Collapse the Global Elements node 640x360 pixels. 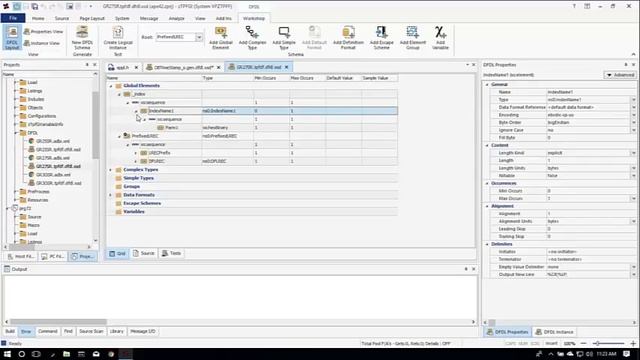[x=111, y=86]
